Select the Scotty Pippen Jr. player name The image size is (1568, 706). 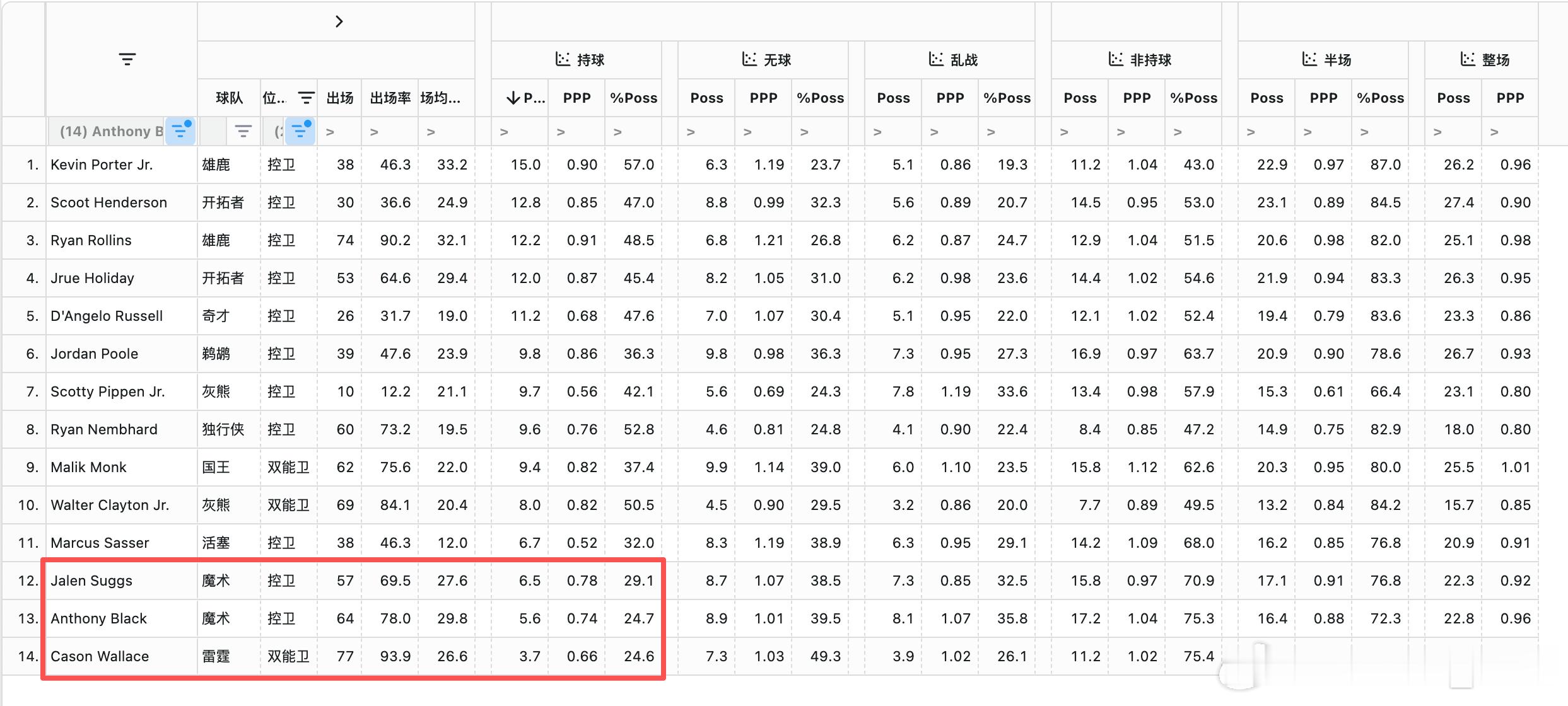(x=108, y=391)
